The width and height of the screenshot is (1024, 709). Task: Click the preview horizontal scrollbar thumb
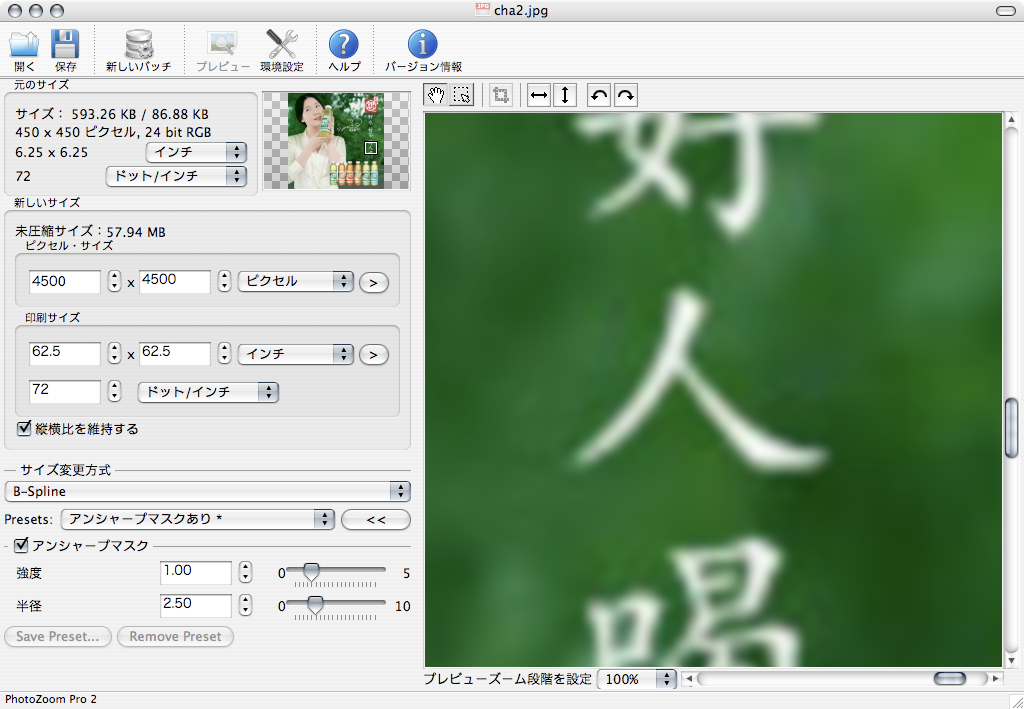[x=950, y=679]
